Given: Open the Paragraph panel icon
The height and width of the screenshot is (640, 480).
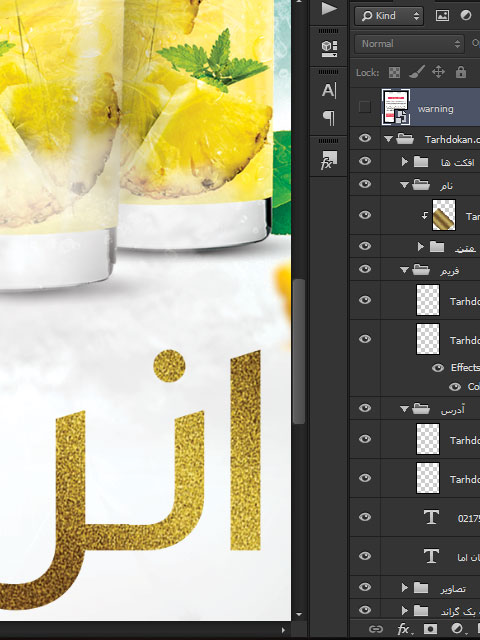Looking at the screenshot, I should point(329,118).
